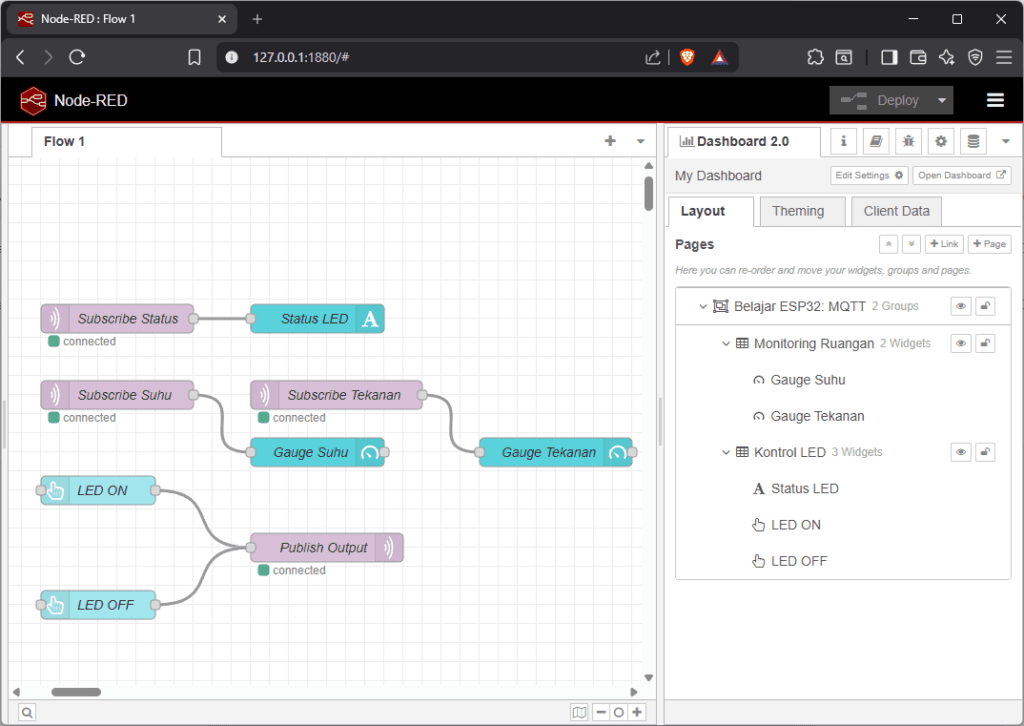Reset canvas zoom level
1024x726 pixels.
point(618,712)
